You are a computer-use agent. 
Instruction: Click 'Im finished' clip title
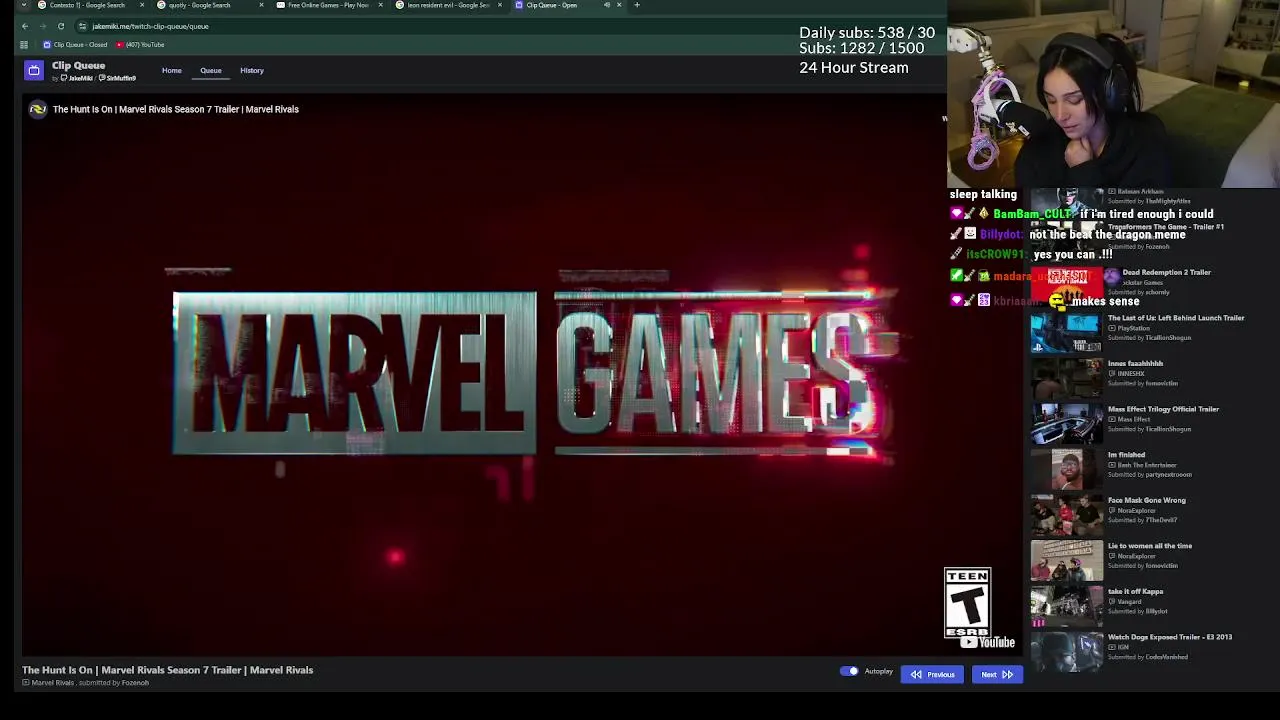tap(1126, 455)
